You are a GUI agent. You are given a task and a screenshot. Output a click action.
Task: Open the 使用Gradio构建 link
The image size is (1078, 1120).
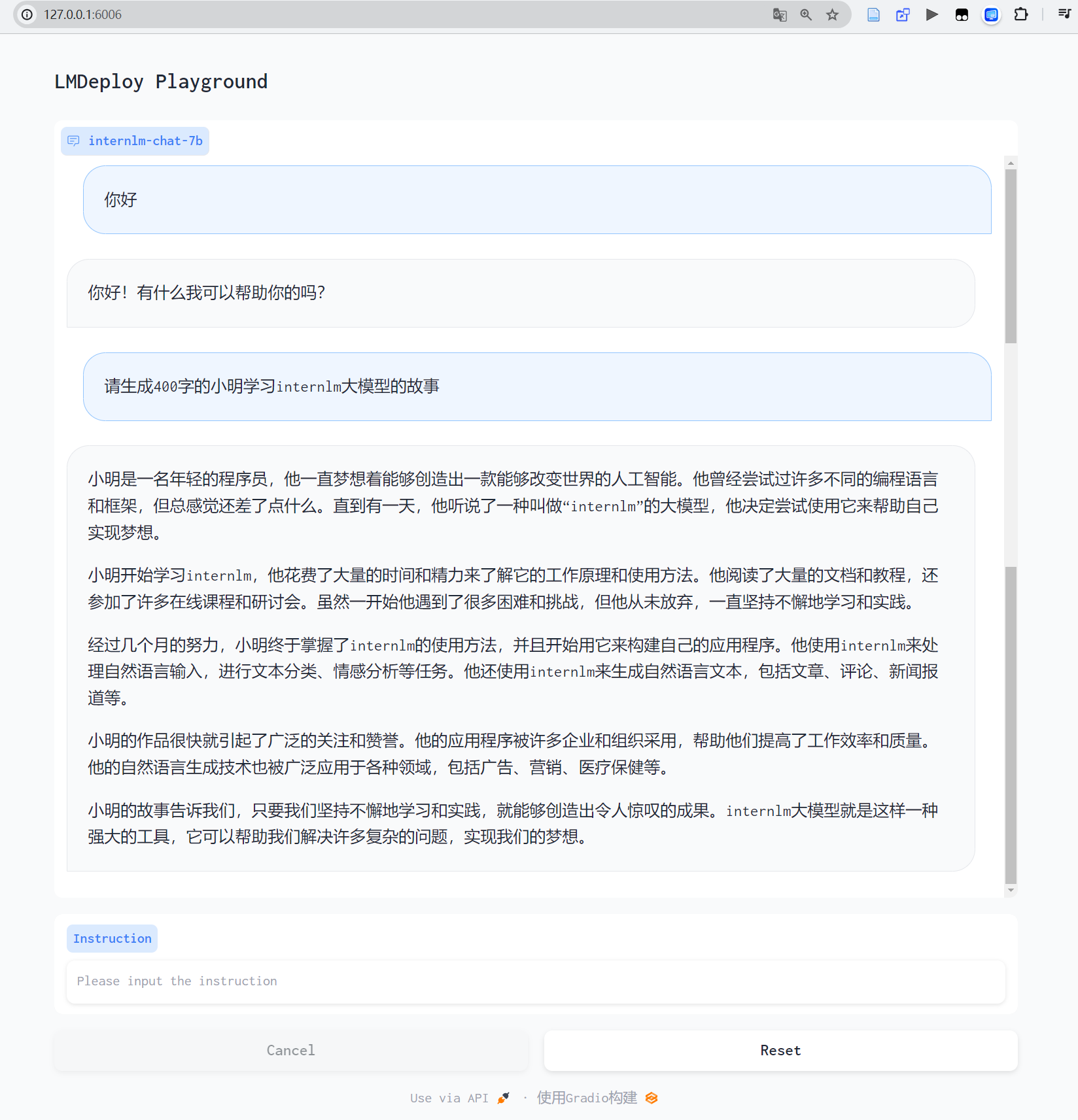coord(597,1098)
